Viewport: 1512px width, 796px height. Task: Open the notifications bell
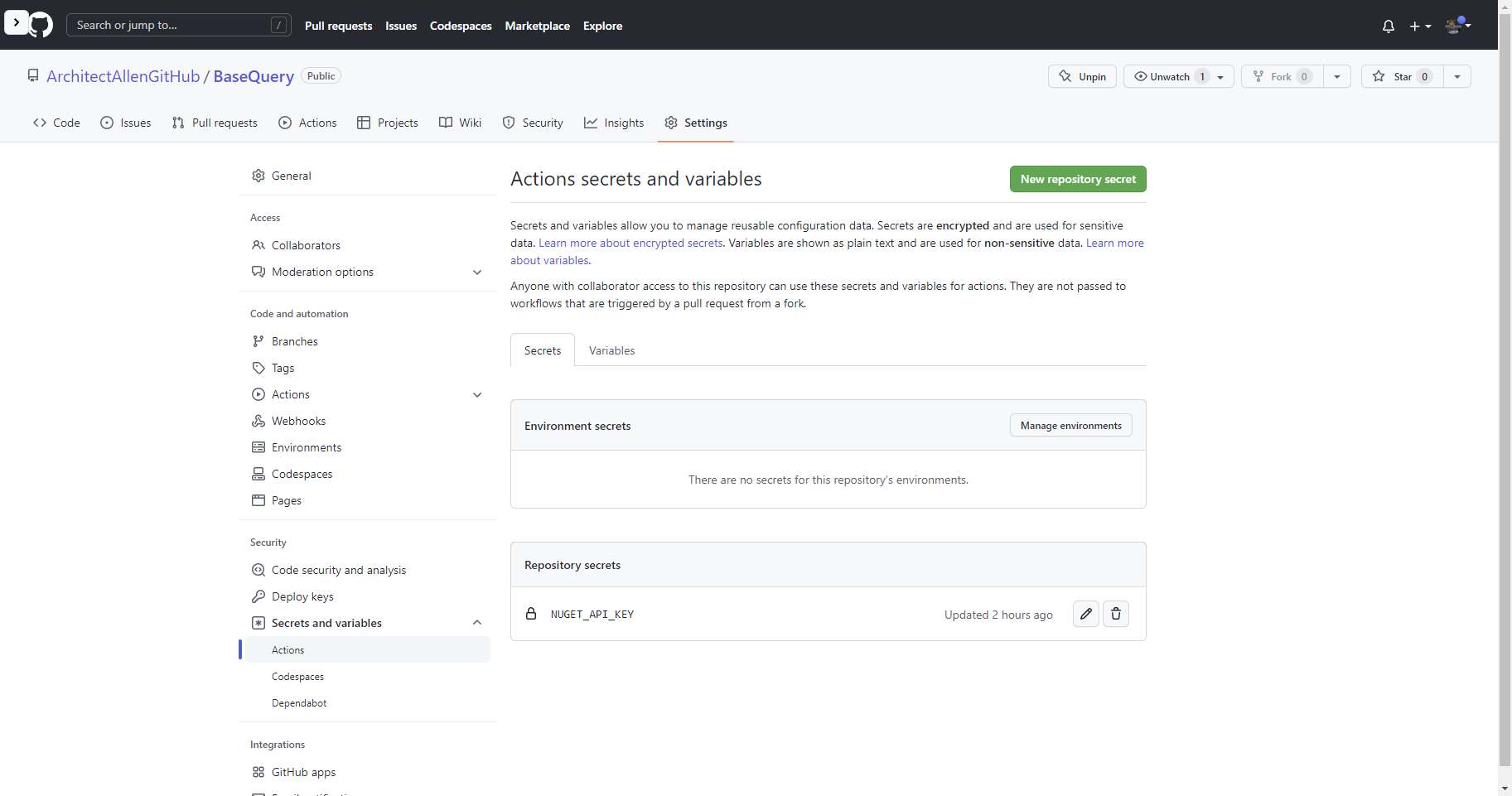tap(1389, 27)
